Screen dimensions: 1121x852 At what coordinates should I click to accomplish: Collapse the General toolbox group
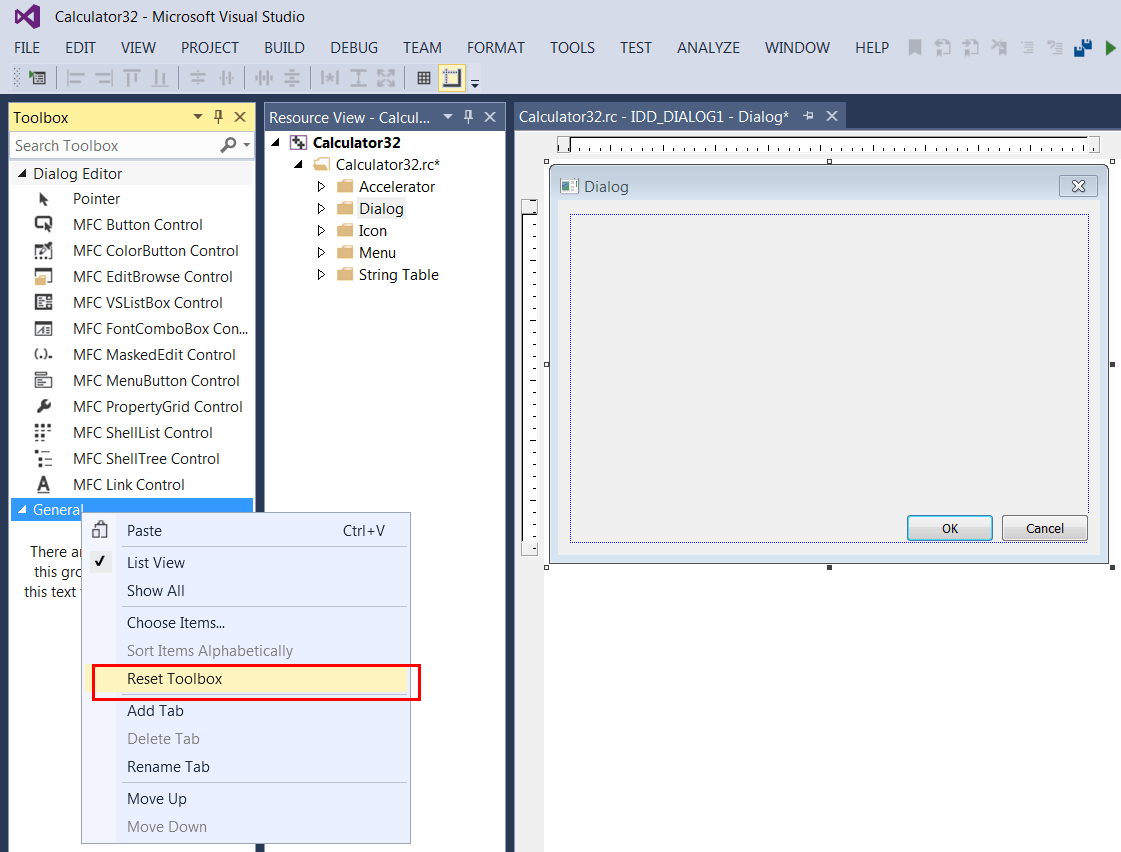point(22,510)
